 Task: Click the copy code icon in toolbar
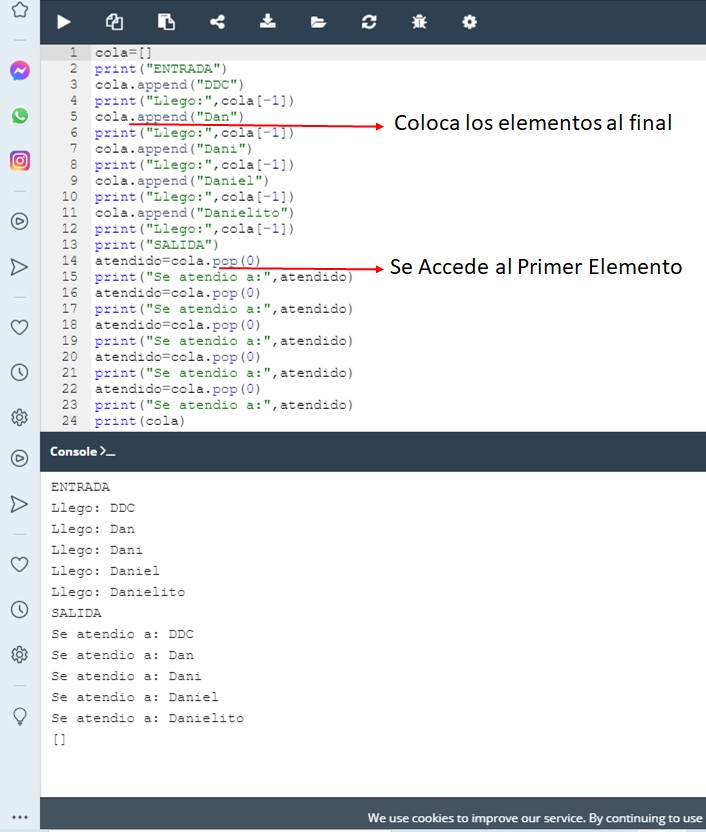click(x=114, y=22)
